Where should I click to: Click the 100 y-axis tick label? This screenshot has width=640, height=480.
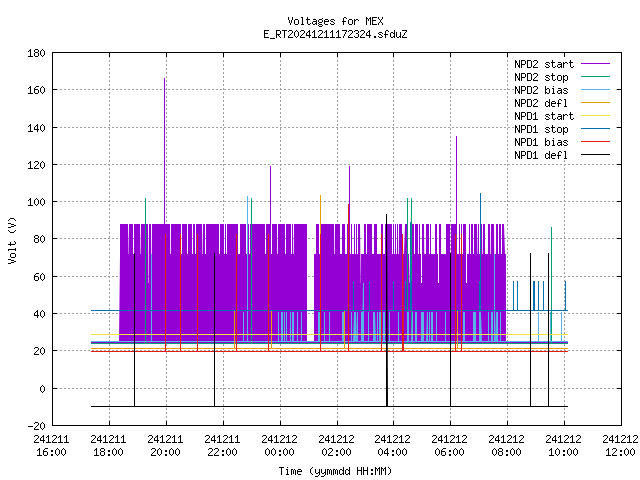pyautogui.click(x=36, y=202)
